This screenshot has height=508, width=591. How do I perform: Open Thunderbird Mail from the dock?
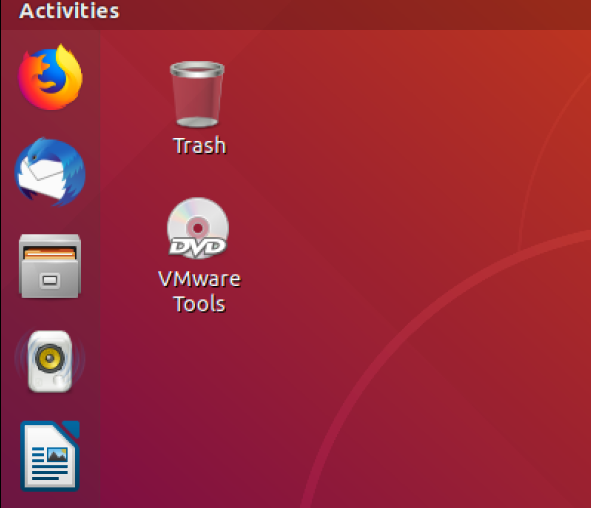coord(50,172)
